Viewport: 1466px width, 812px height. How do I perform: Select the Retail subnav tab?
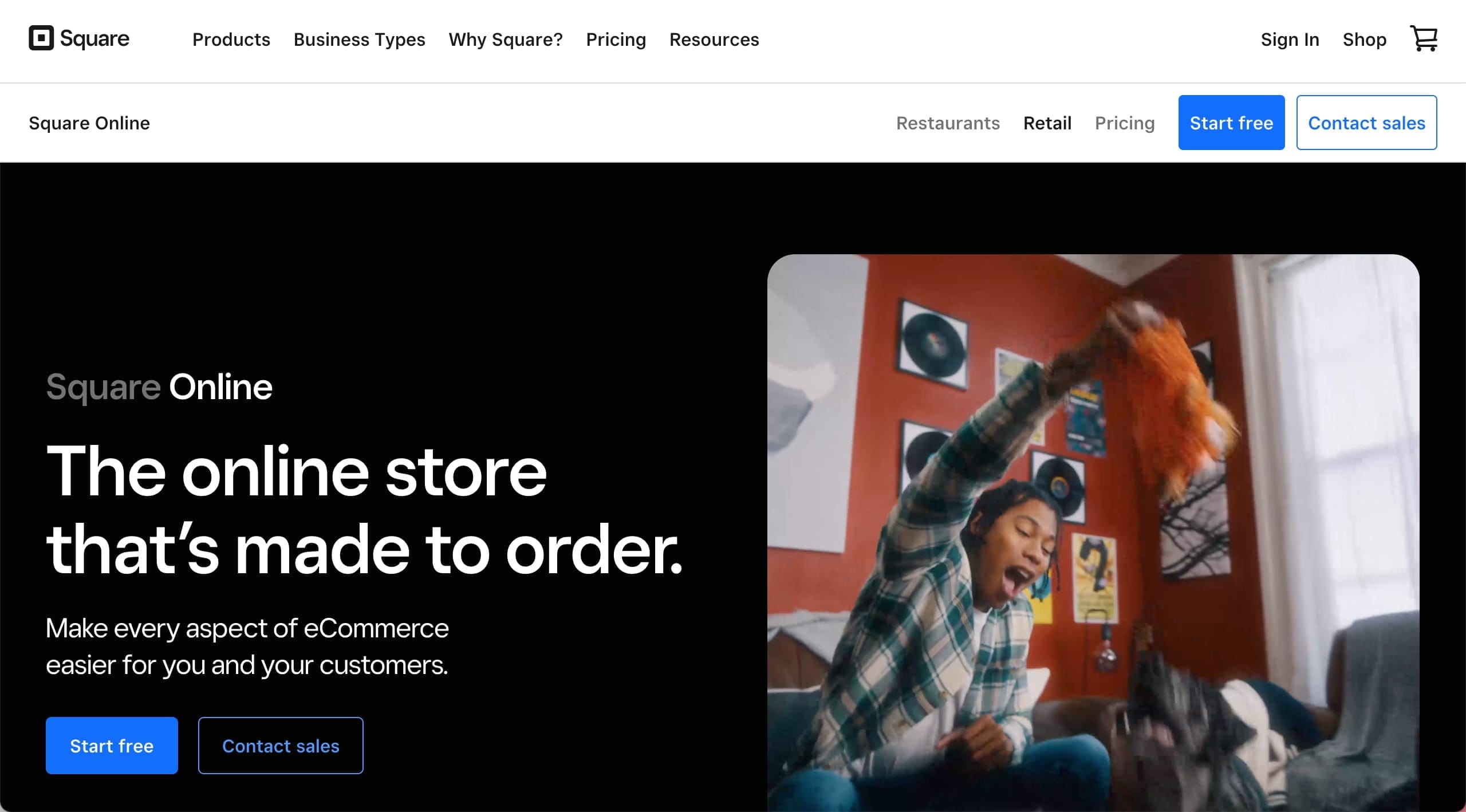(x=1047, y=123)
